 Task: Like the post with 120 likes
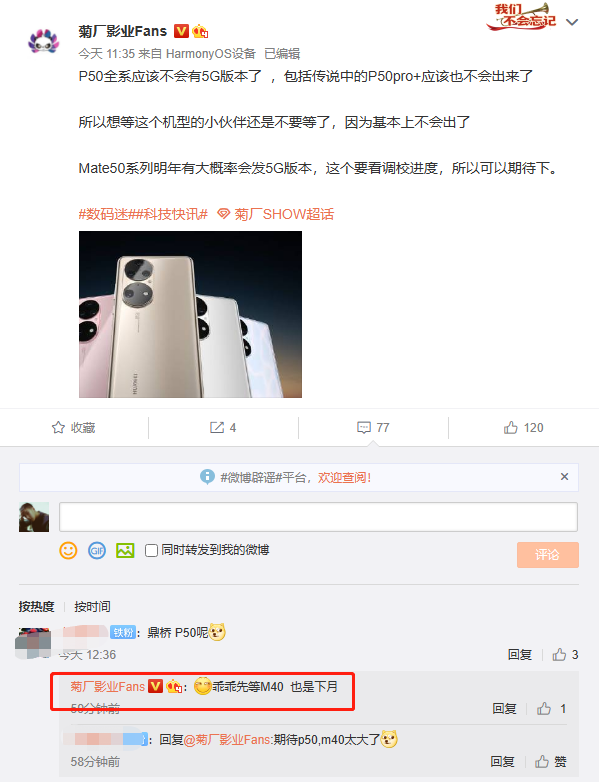pyautogui.click(x=523, y=427)
